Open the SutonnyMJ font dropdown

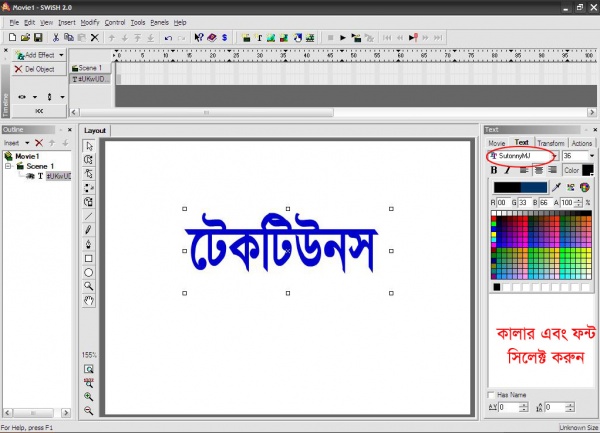tap(554, 156)
